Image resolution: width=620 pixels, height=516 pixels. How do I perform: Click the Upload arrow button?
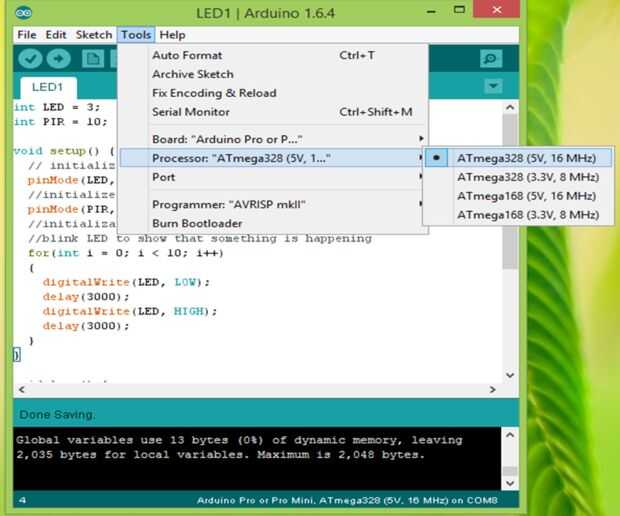59,59
